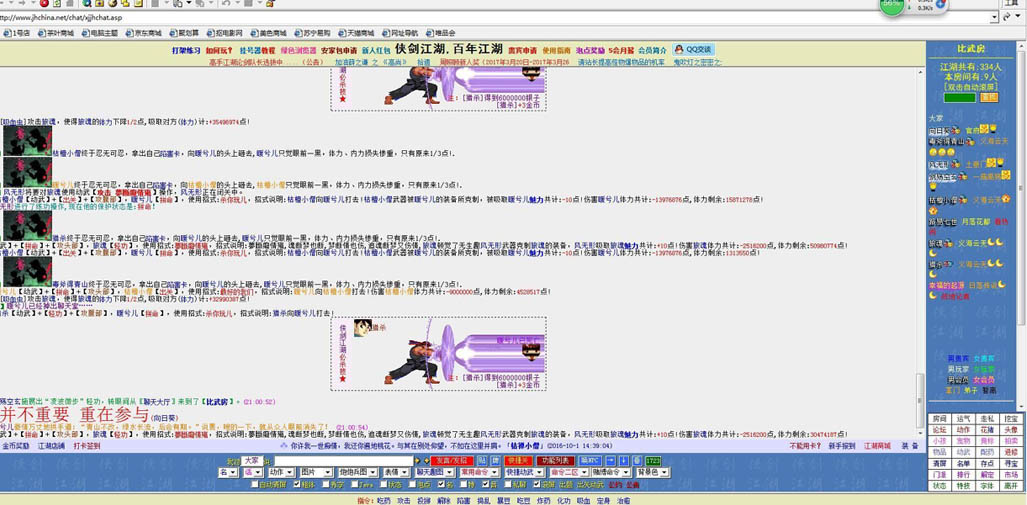Open QQ交谈 penguin chat button
1027x505 pixels.
tap(694, 50)
